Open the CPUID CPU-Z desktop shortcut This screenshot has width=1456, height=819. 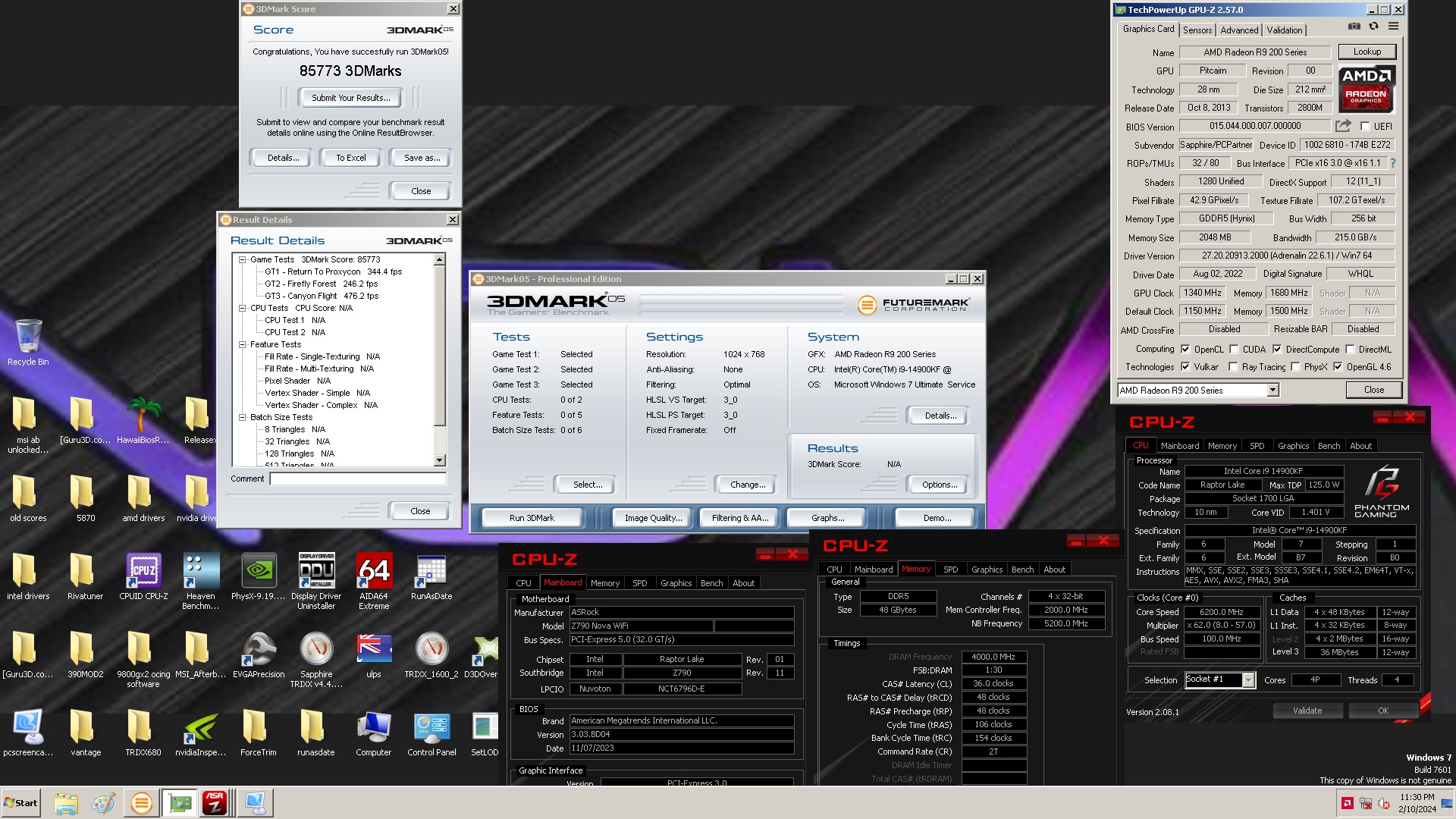[143, 577]
